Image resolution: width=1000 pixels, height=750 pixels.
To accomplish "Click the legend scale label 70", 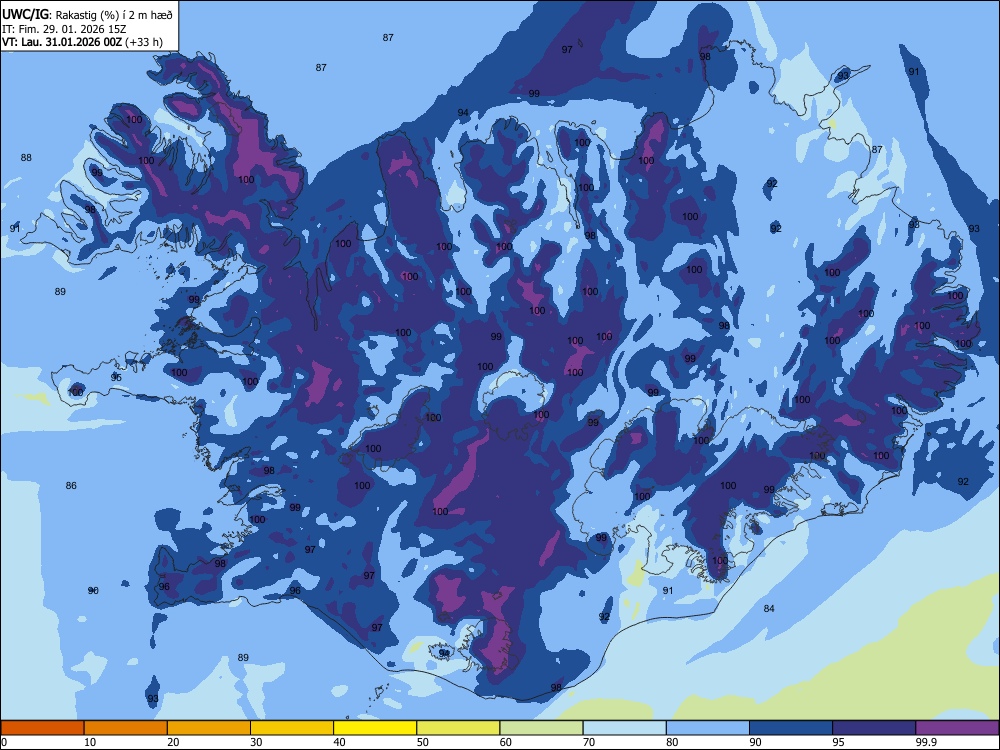I will click(589, 742).
